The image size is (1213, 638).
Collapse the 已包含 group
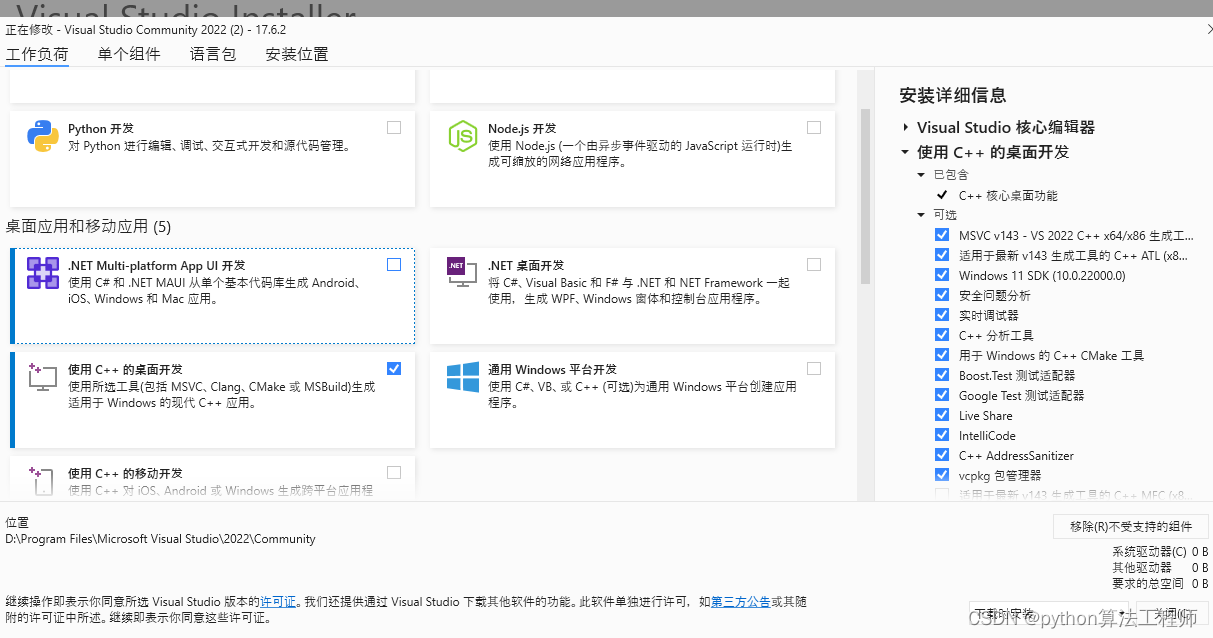pos(922,175)
